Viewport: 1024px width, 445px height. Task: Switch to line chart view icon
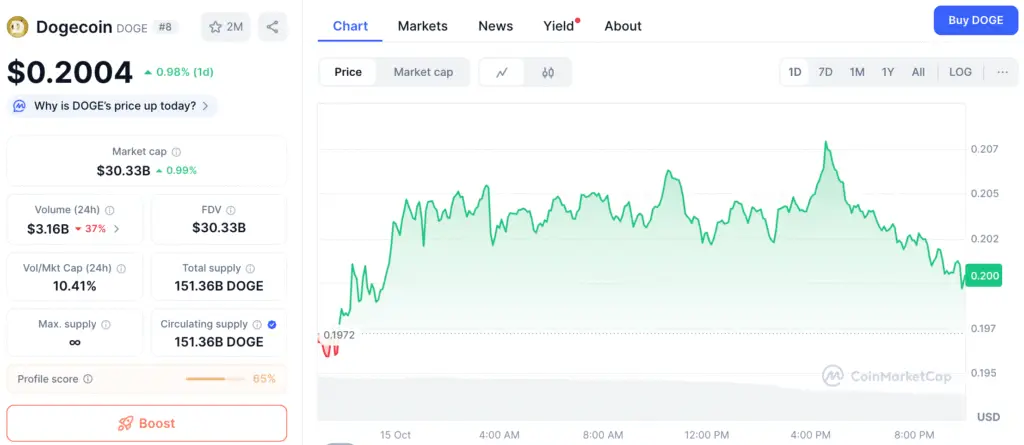502,72
